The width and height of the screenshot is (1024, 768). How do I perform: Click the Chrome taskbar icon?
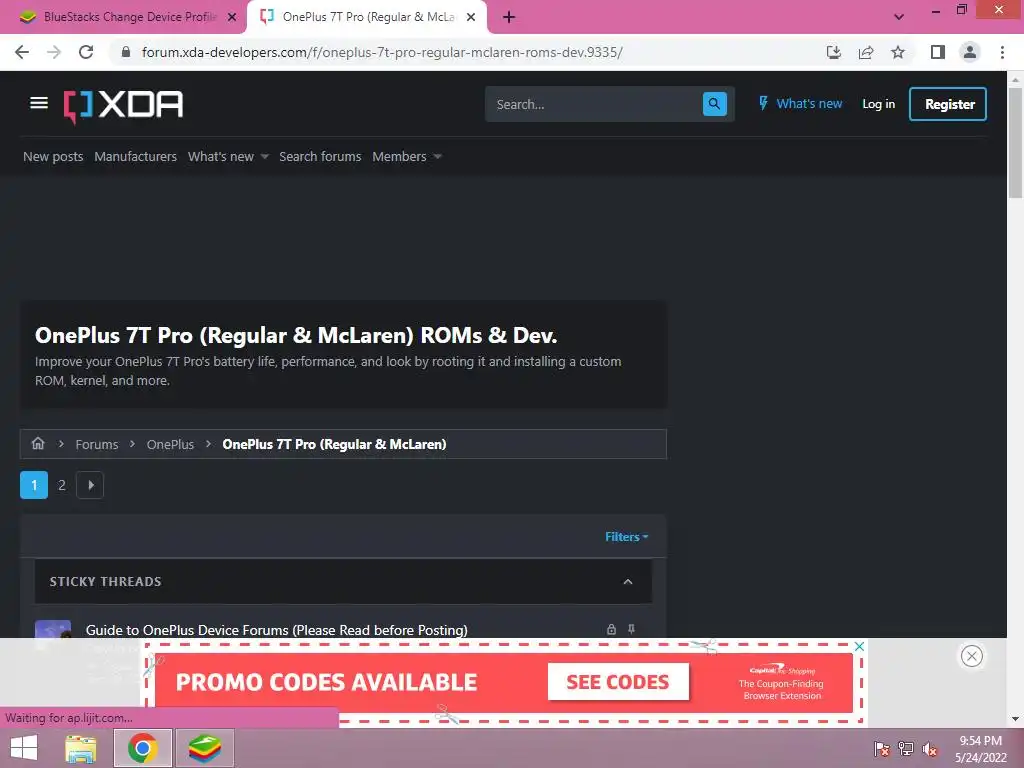pyautogui.click(x=143, y=748)
